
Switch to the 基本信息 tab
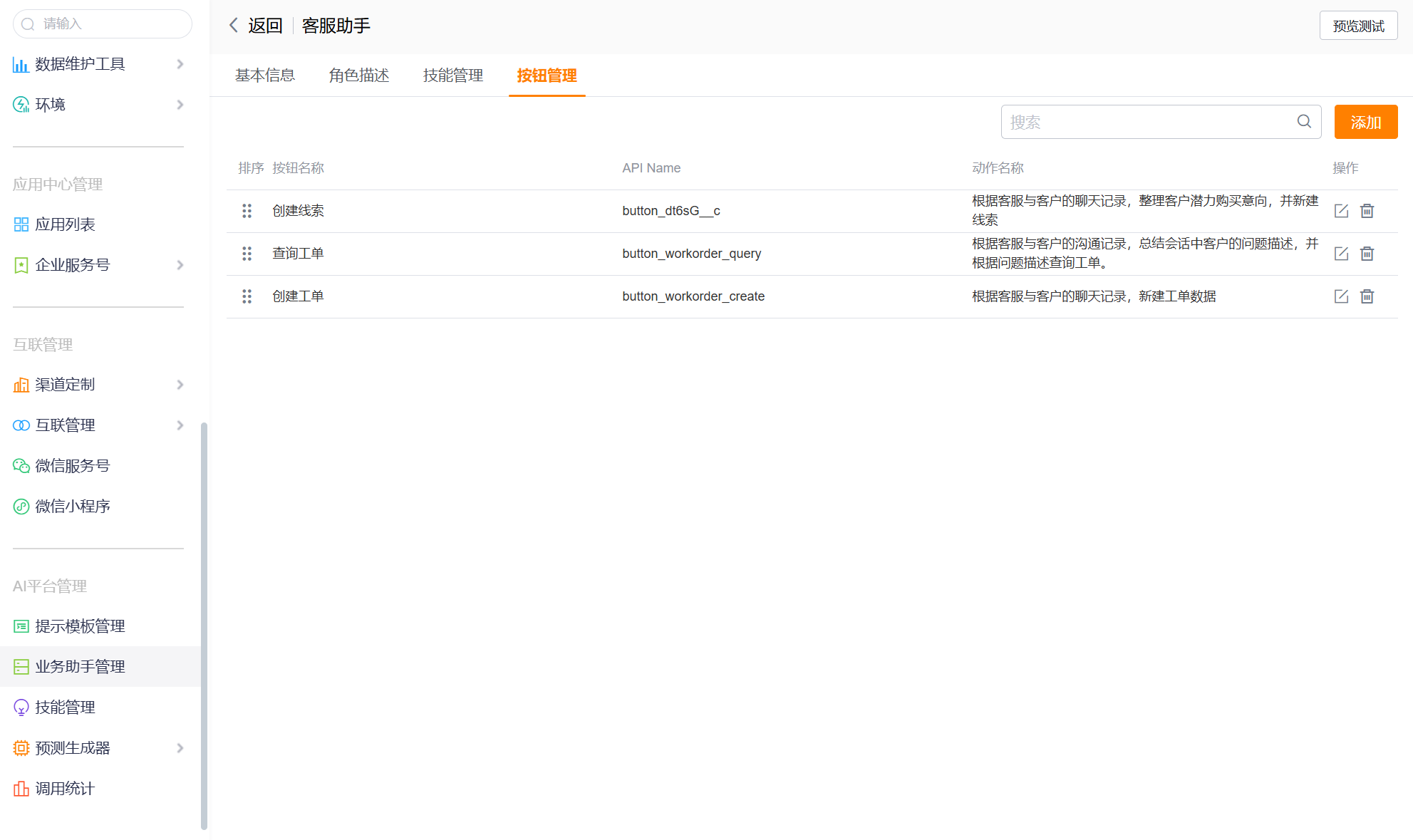click(264, 76)
